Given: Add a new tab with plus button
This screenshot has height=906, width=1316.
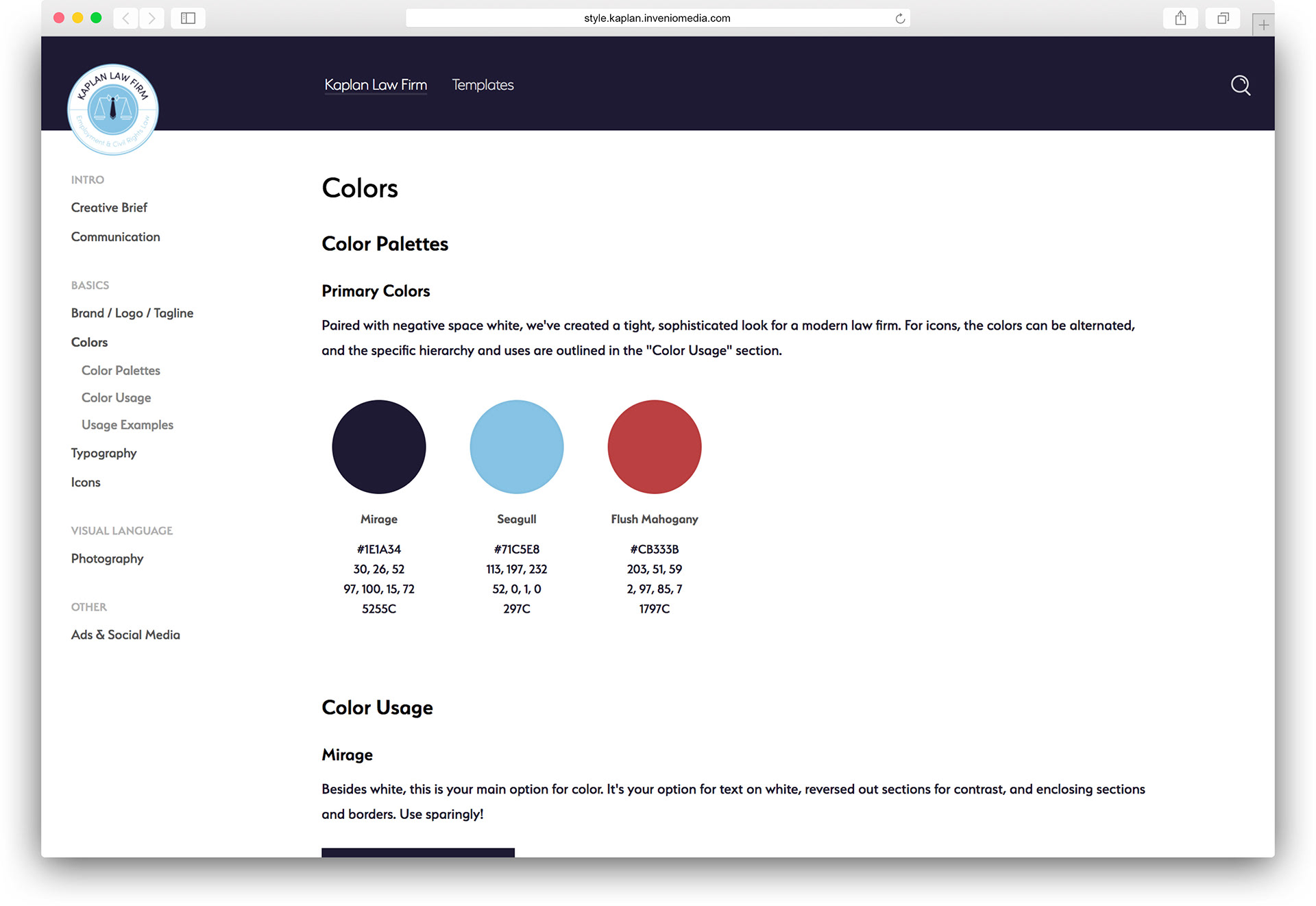Looking at the screenshot, I should (1263, 25).
